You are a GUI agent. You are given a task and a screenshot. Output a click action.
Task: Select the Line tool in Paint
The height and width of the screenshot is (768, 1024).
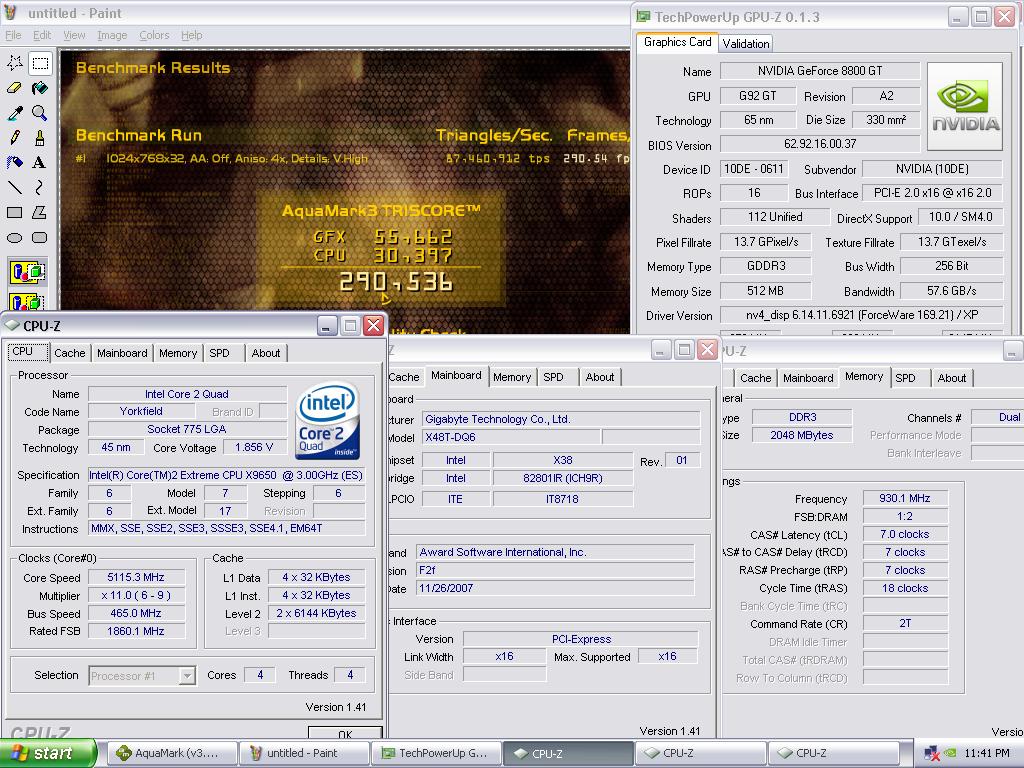tap(15, 187)
